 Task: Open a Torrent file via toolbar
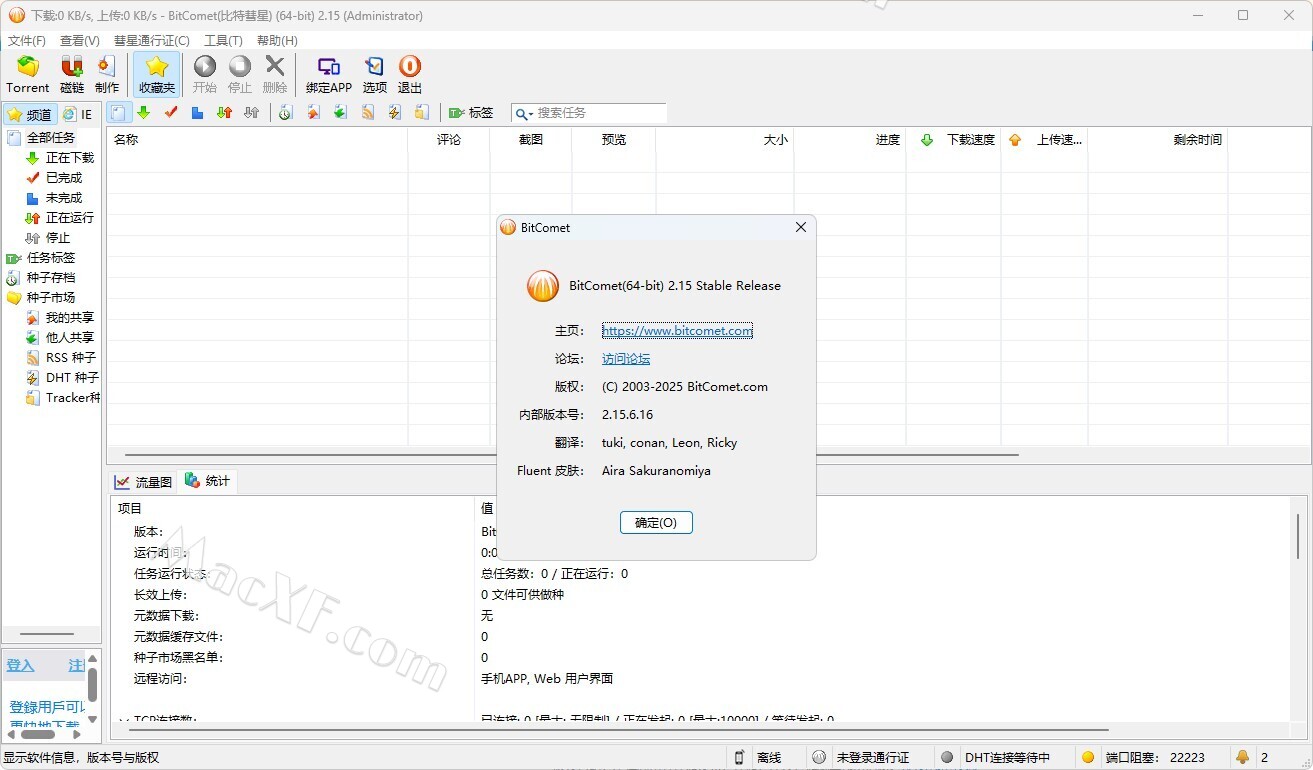28,75
